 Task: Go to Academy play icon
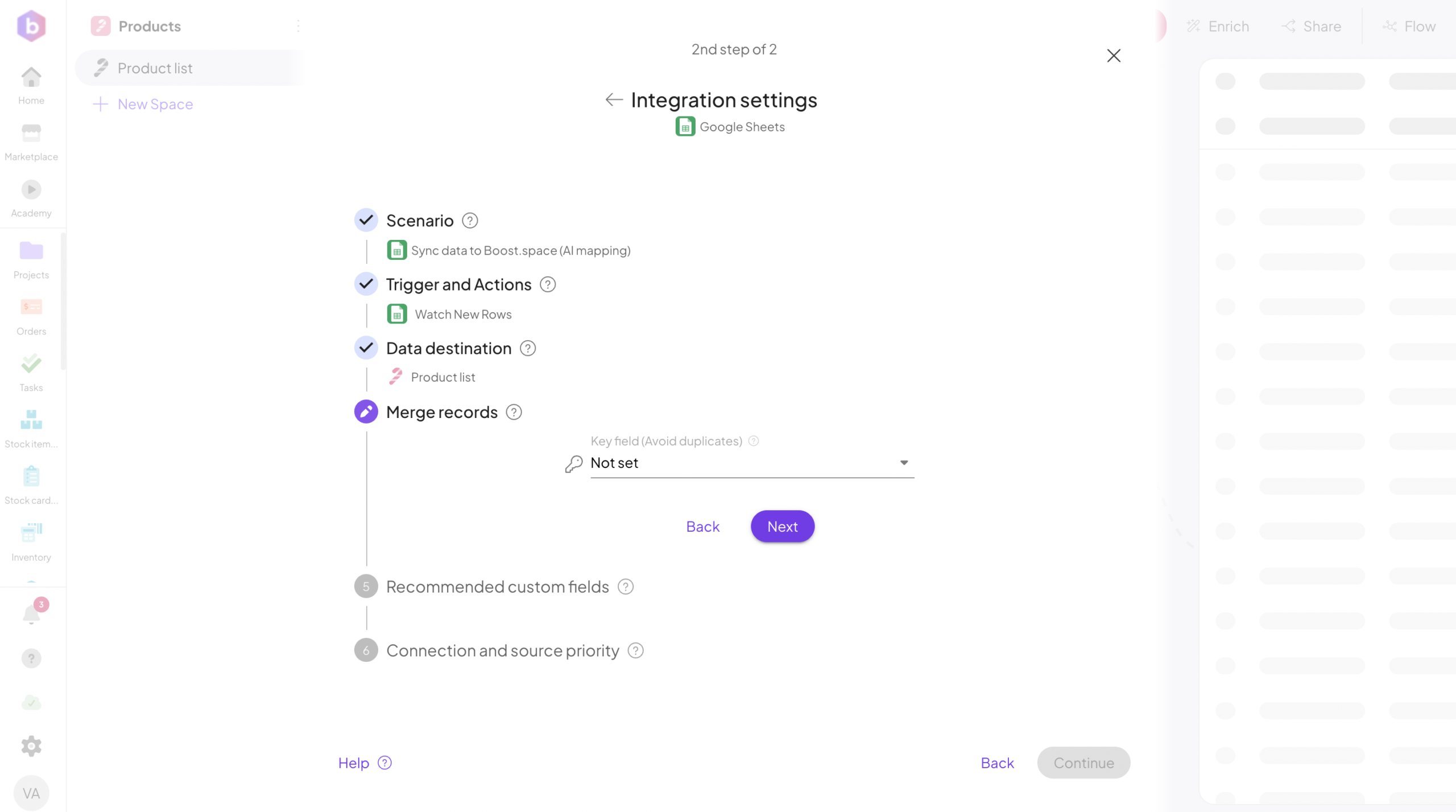tap(31, 190)
